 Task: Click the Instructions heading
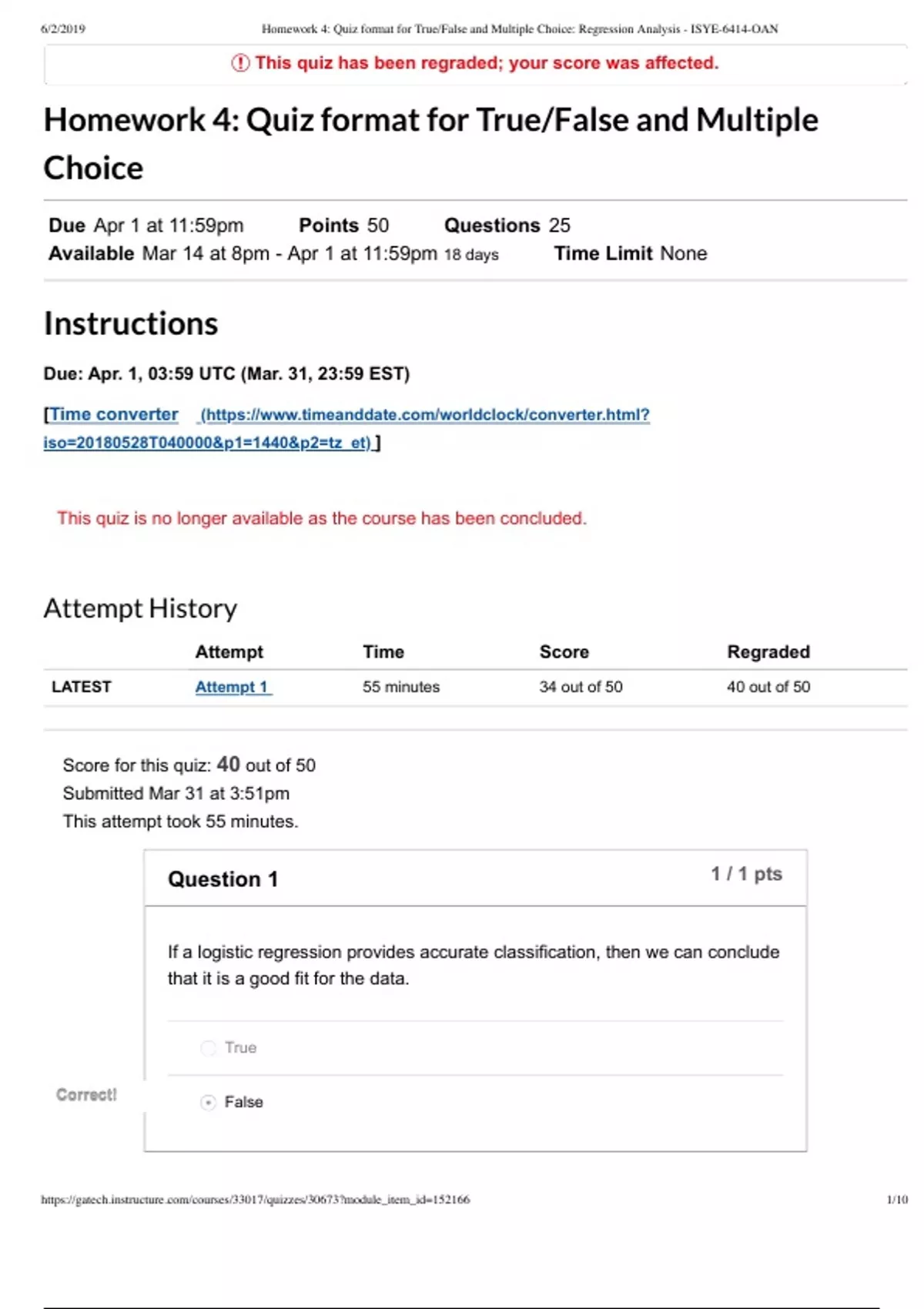pos(131,323)
